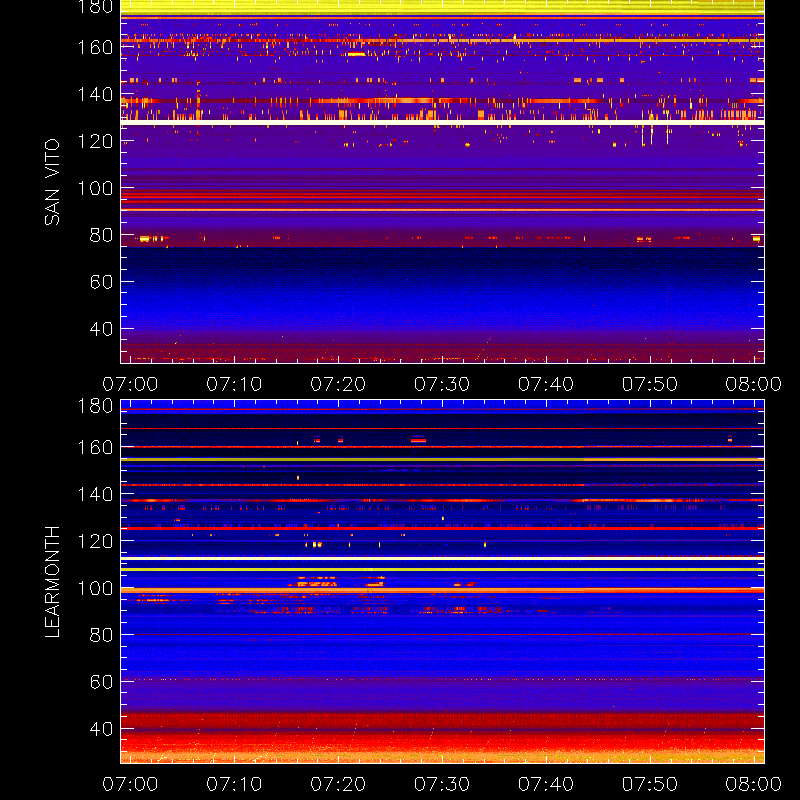Choose the 07:40 time label under Learmonth plot
The width and height of the screenshot is (800, 800).
(546, 784)
